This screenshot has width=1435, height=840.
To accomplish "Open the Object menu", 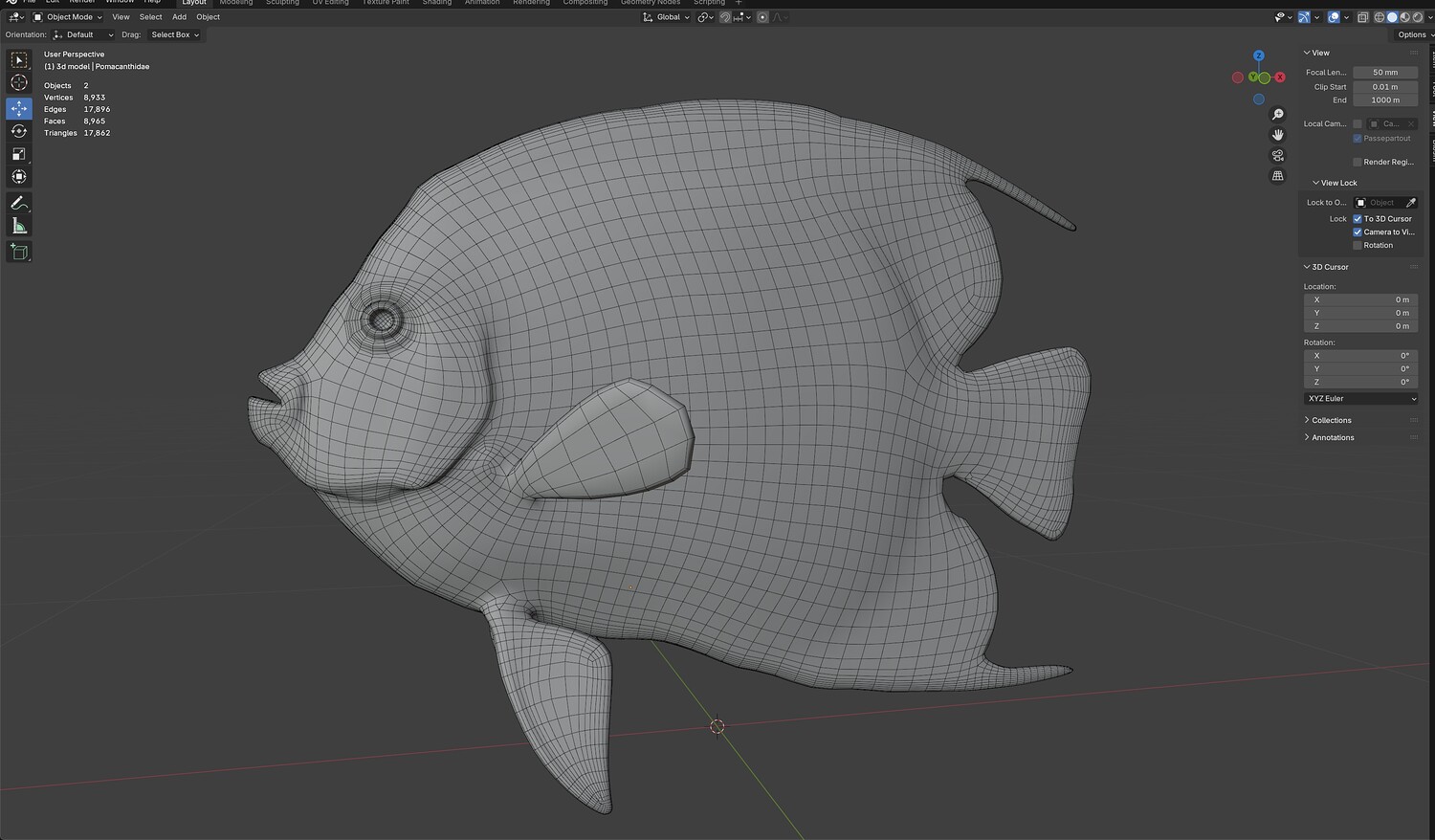I will (209, 17).
